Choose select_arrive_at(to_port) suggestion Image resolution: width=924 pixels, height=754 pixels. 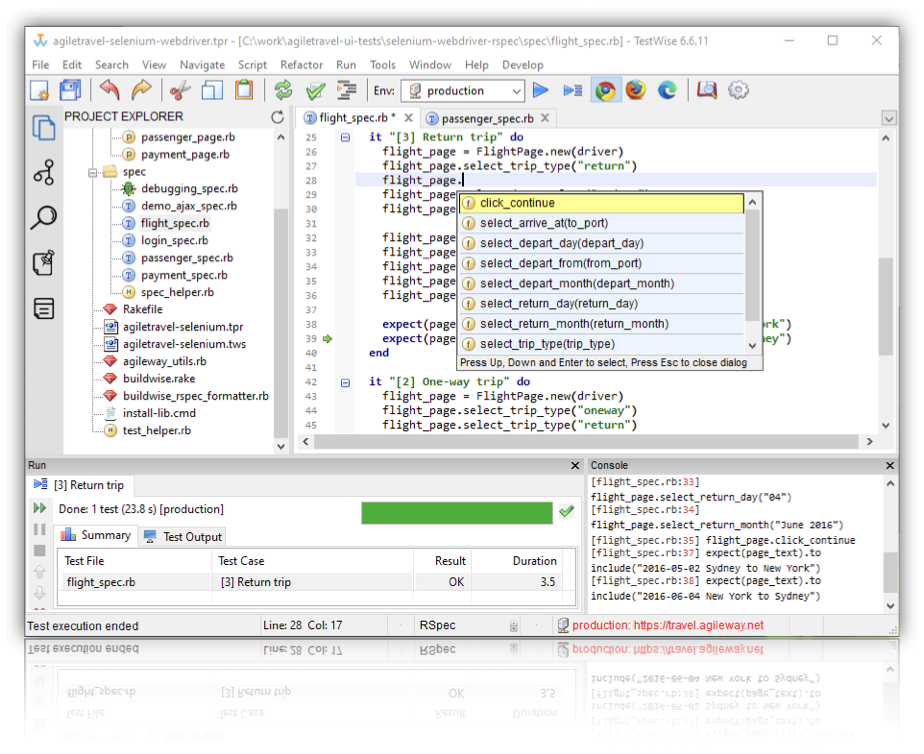point(601,223)
